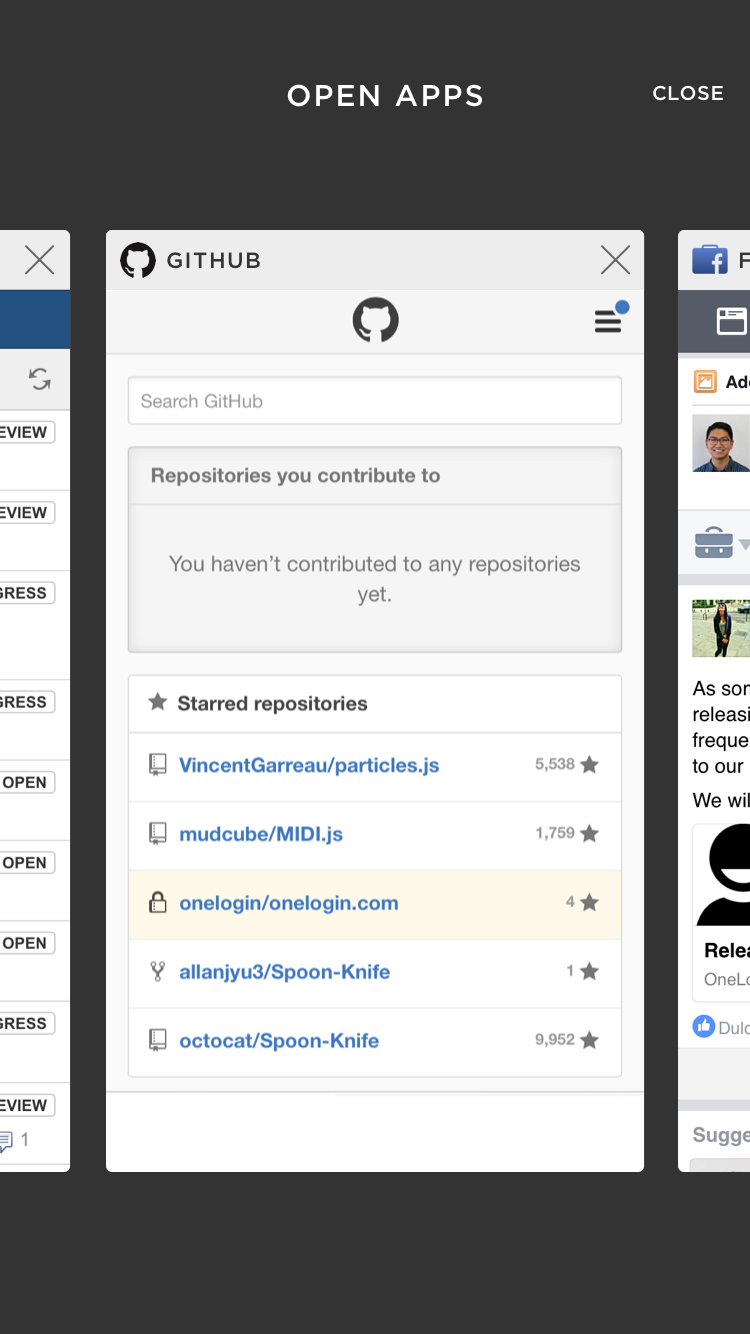The width and height of the screenshot is (750, 1334).
Task: Click star icon beside 9,952 count
Action: click(x=590, y=1040)
